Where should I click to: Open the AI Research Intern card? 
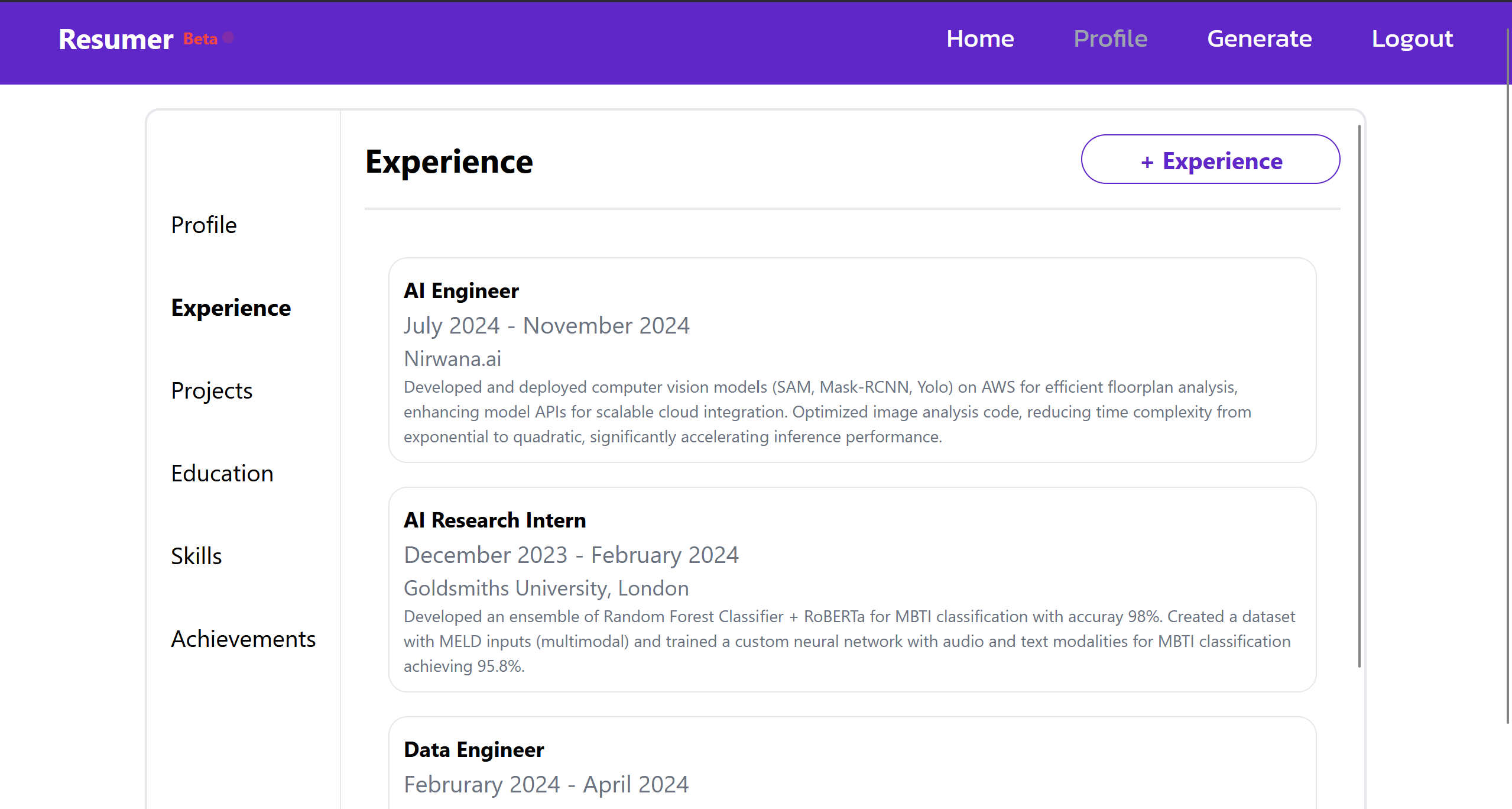tap(495, 520)
